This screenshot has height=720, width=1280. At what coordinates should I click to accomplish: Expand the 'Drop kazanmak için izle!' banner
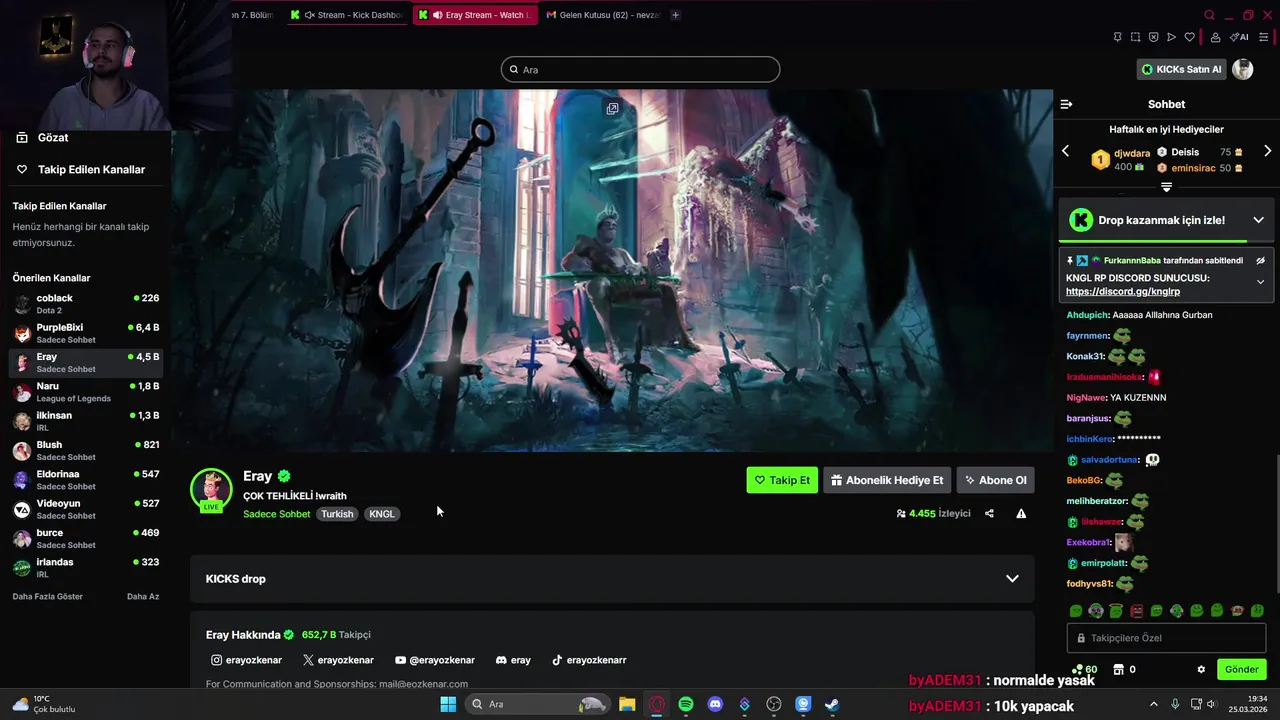click(x=1258, y=220)
